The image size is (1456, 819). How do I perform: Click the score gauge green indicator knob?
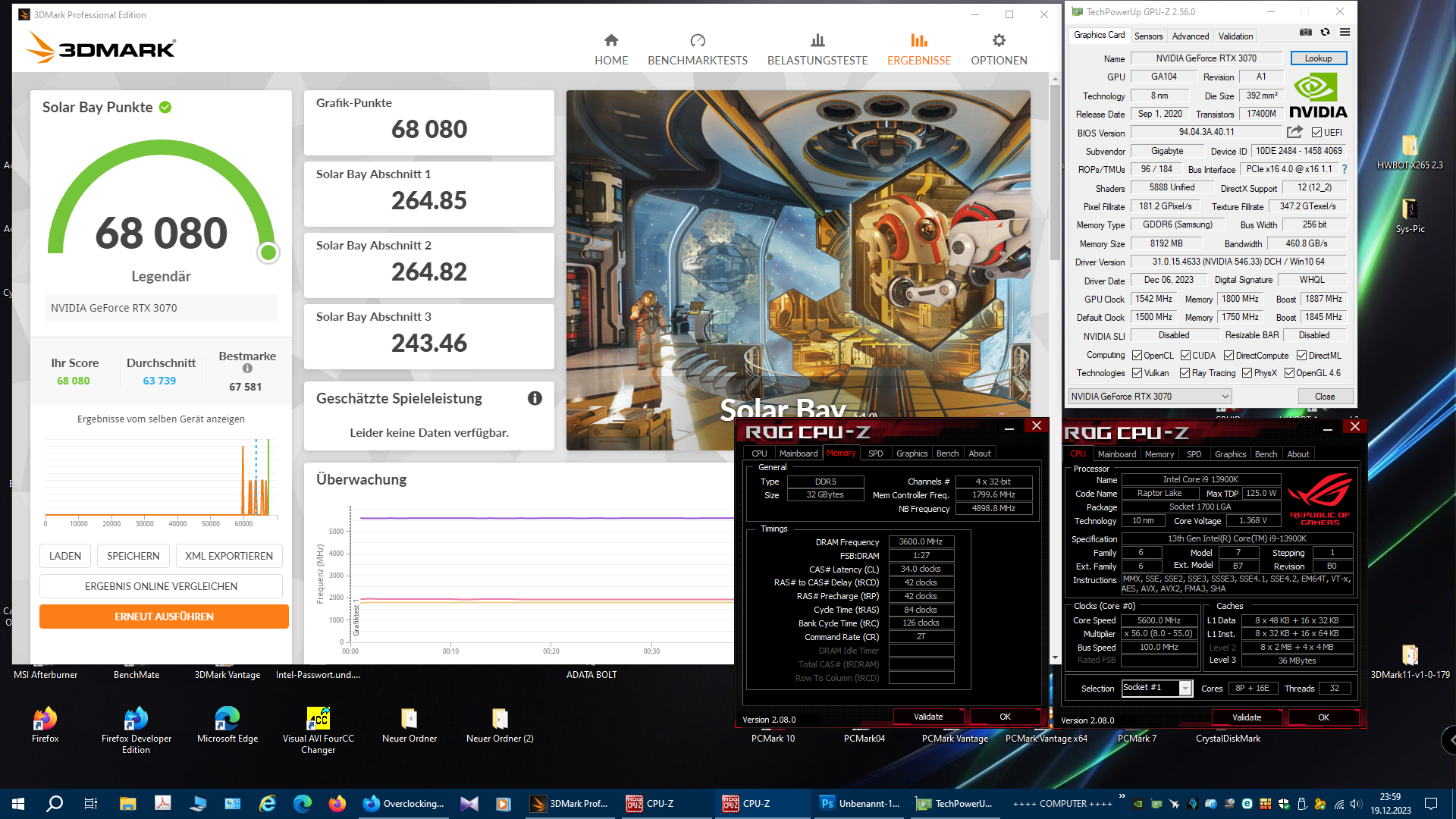[x=268, y=253]
